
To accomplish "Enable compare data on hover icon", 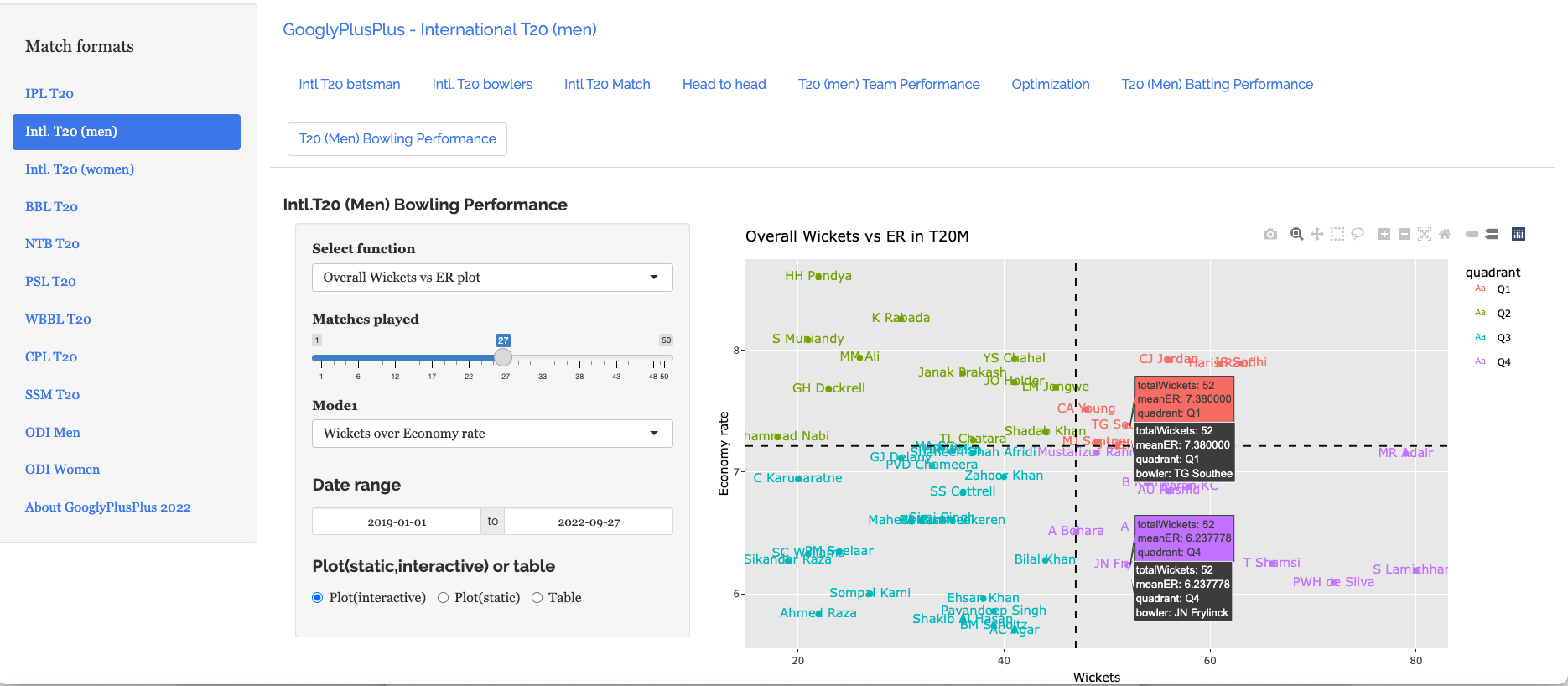I will [1492, 235].
